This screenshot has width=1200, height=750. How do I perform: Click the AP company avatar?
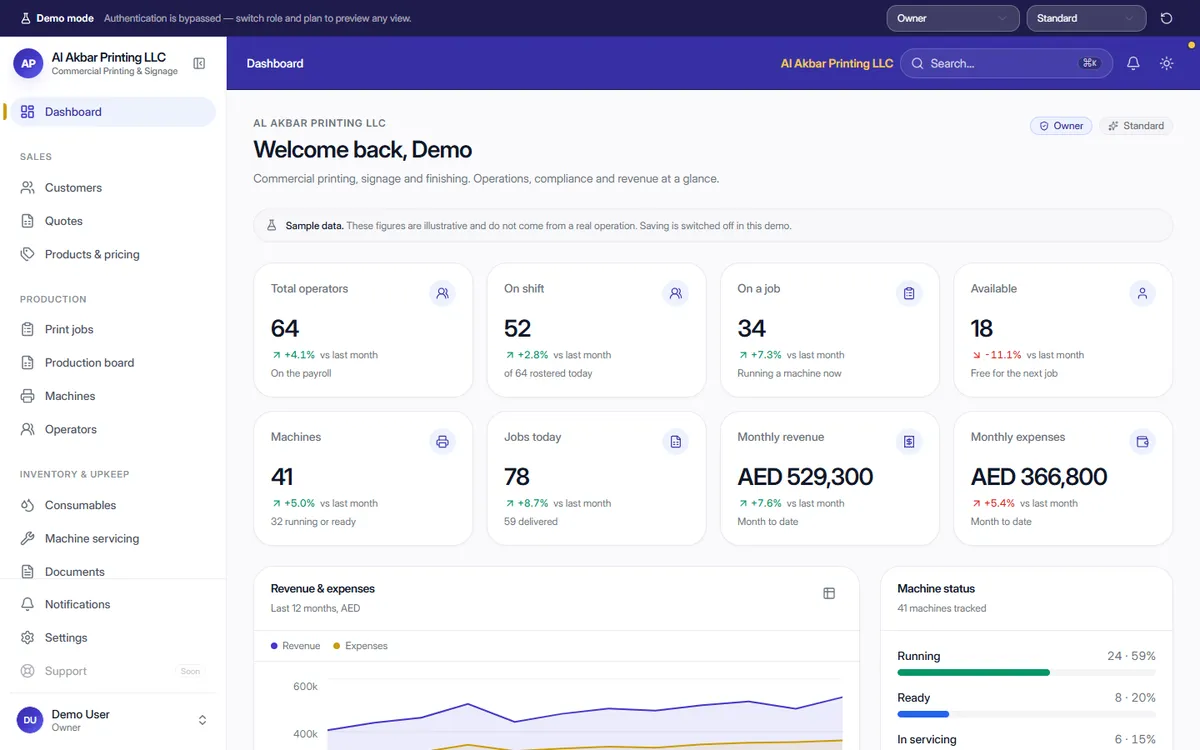[x=28, y=64]
